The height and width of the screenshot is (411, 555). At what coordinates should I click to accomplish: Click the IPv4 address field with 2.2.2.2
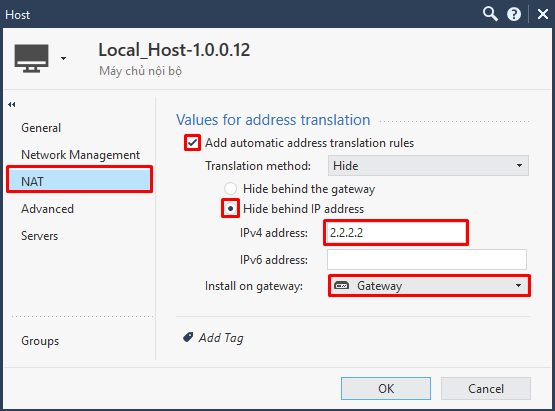click(x=396, y=233)
